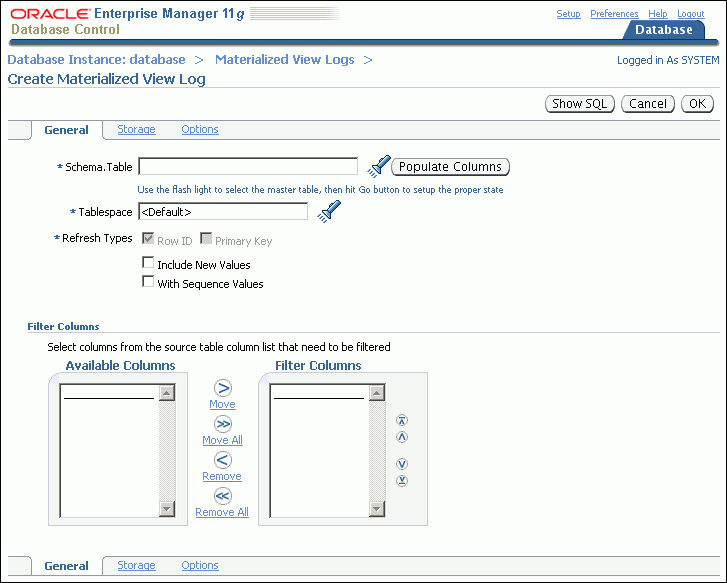Click the Remove text link
The width and height of the screenshot is (727, 583).
click(222, 476)
